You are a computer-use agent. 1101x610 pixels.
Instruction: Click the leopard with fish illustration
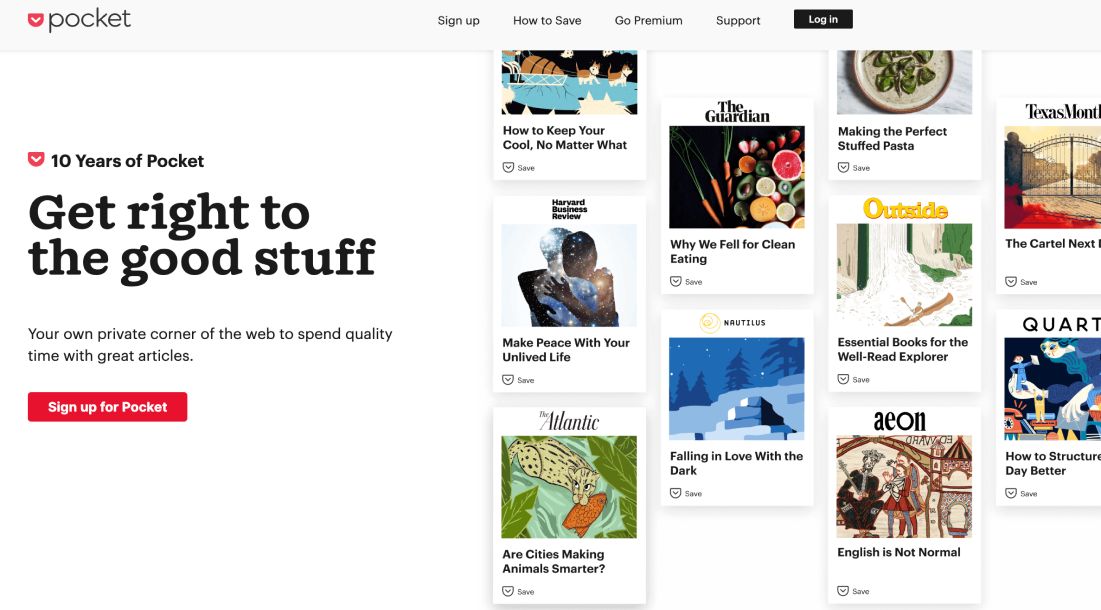click(x=569, y=487)
